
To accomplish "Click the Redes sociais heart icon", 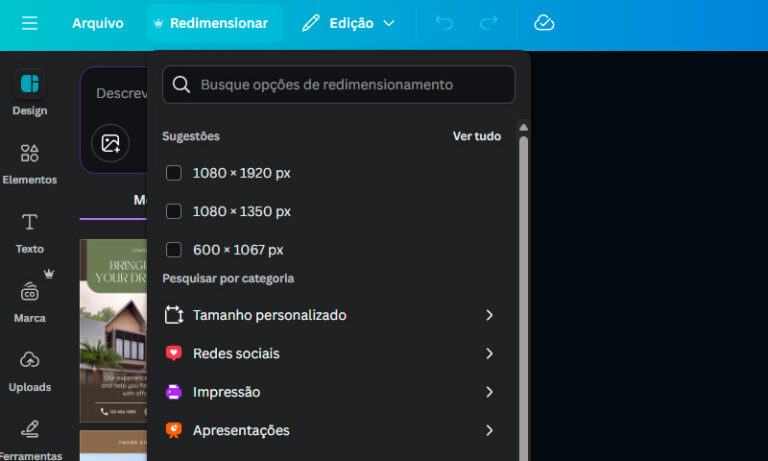I will tap(174, 353).
